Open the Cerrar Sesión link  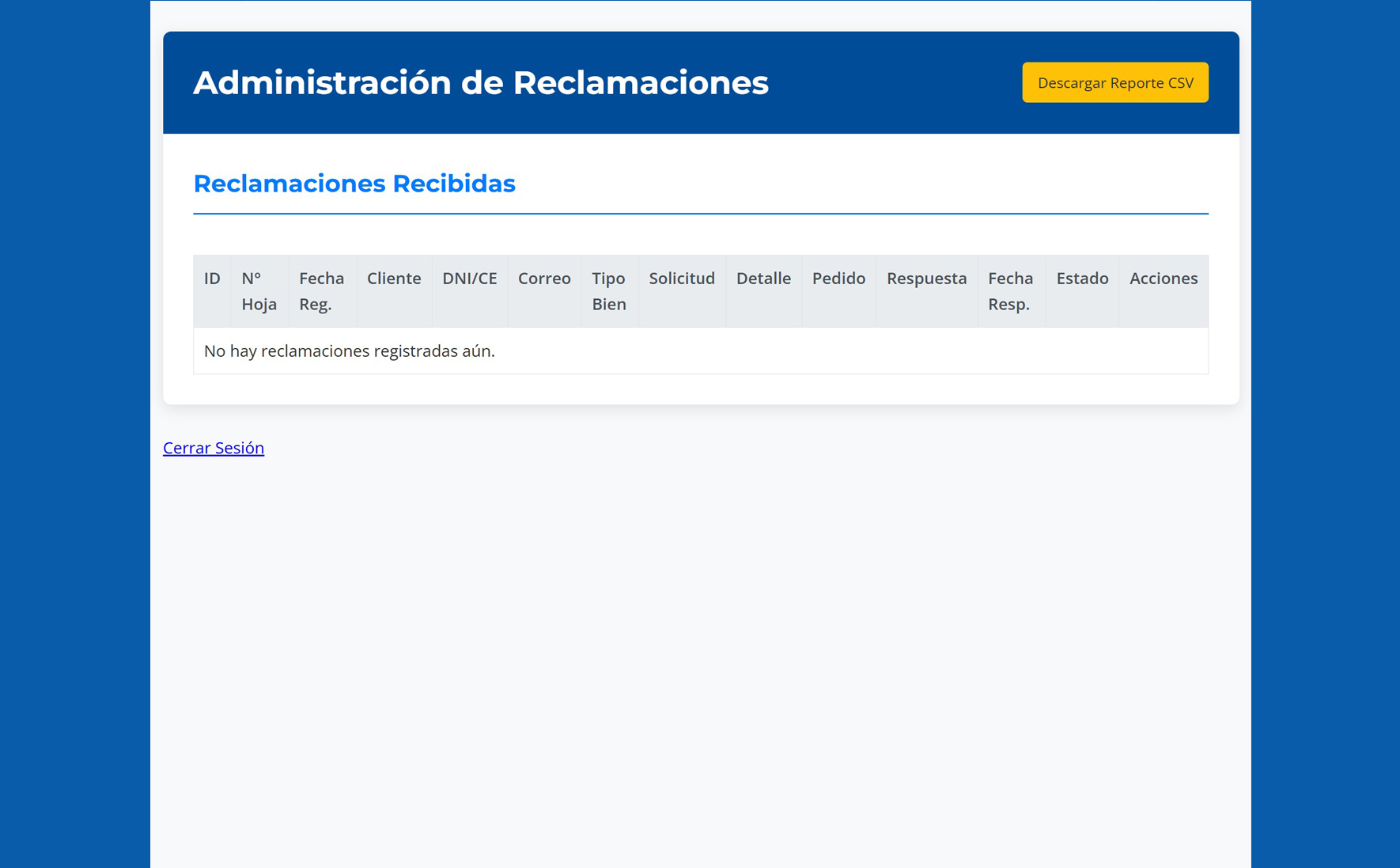pos(213,448)
